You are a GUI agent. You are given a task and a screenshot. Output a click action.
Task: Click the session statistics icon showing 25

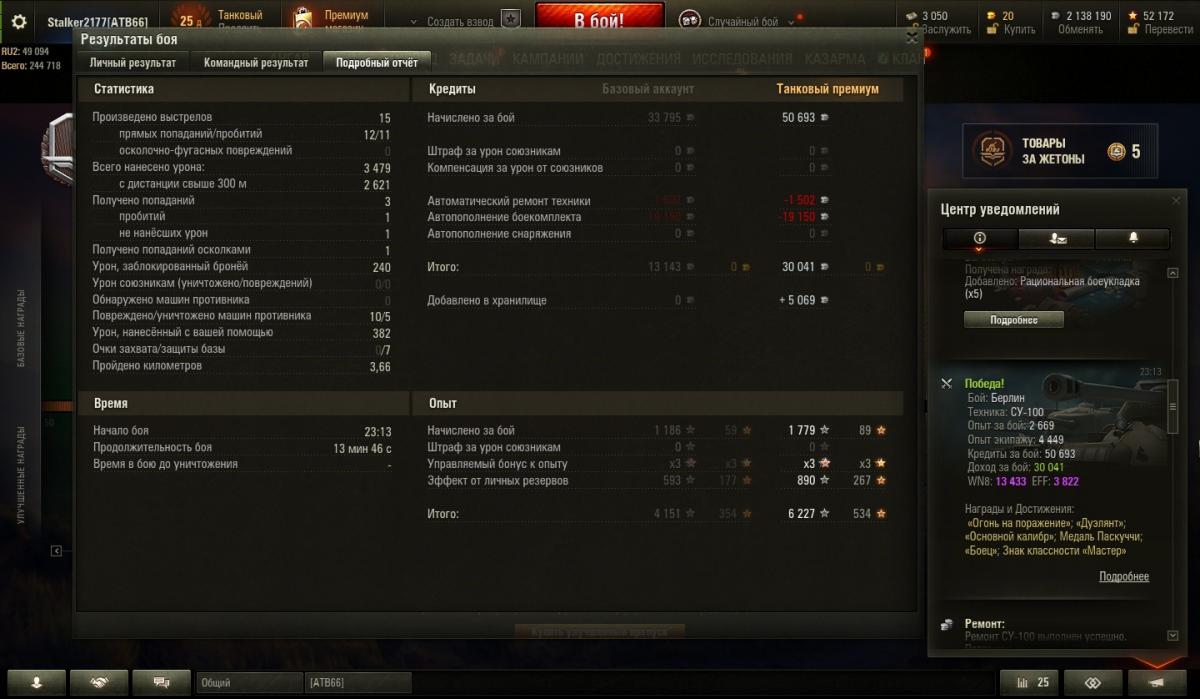point(1032,682)
